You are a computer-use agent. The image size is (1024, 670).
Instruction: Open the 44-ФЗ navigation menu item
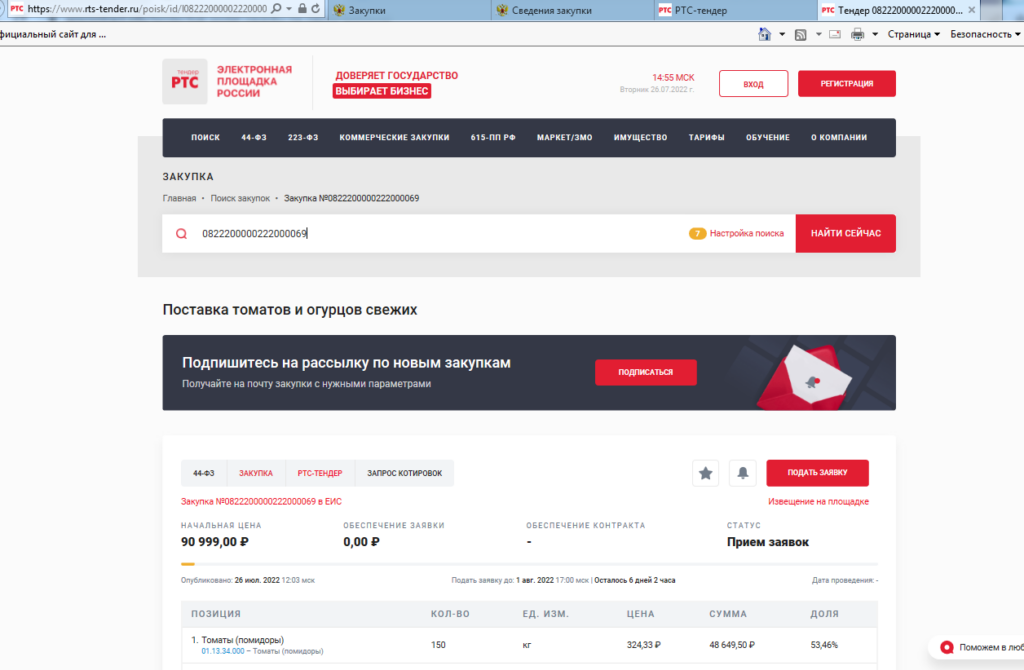tap(253, 138)
